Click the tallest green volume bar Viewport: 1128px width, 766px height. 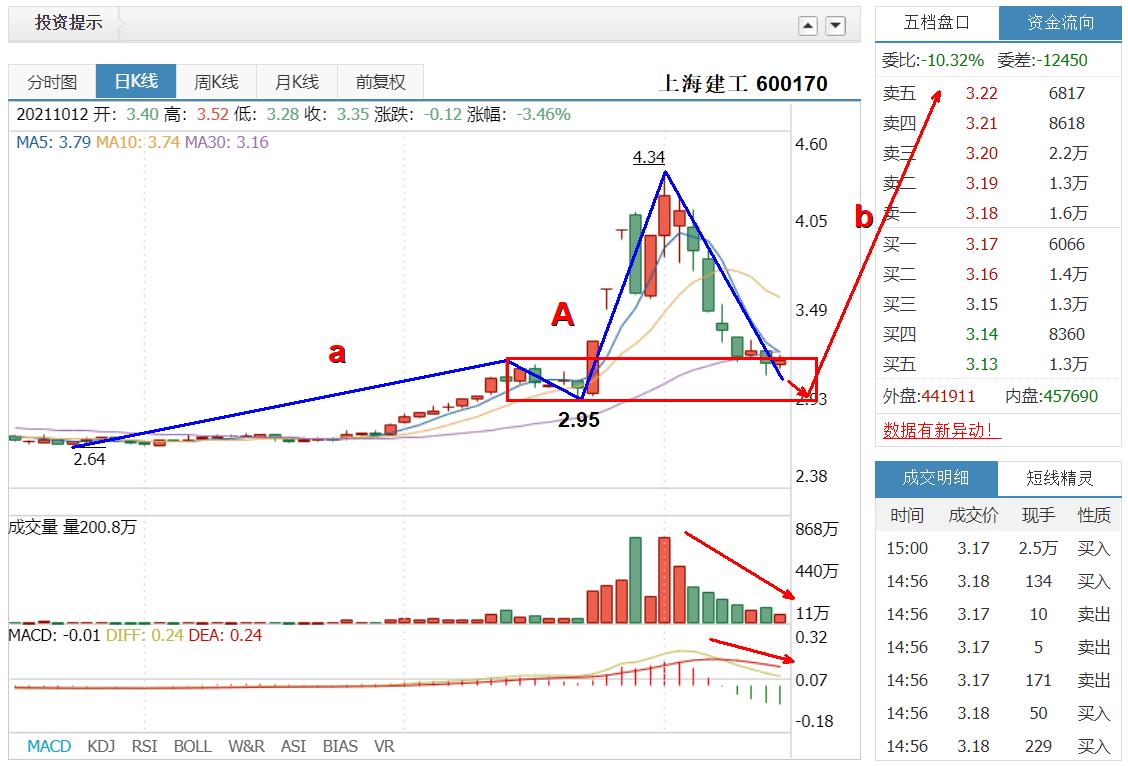635,580
